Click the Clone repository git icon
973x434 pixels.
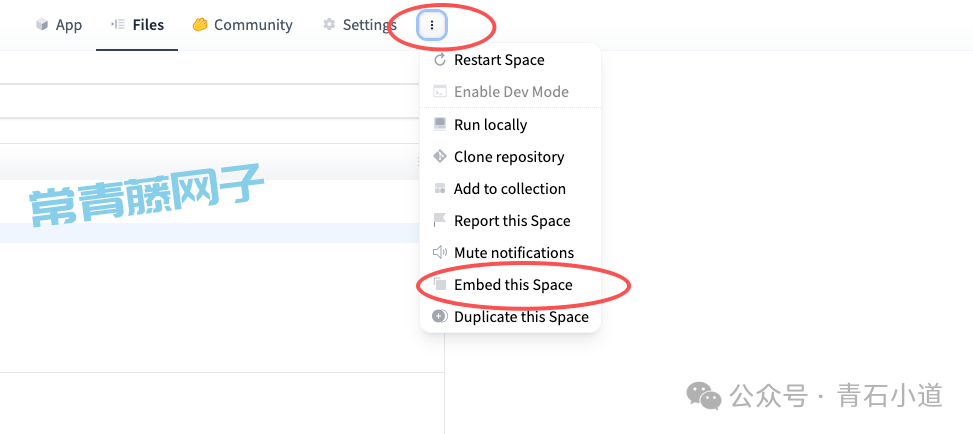tap(440, 157)
